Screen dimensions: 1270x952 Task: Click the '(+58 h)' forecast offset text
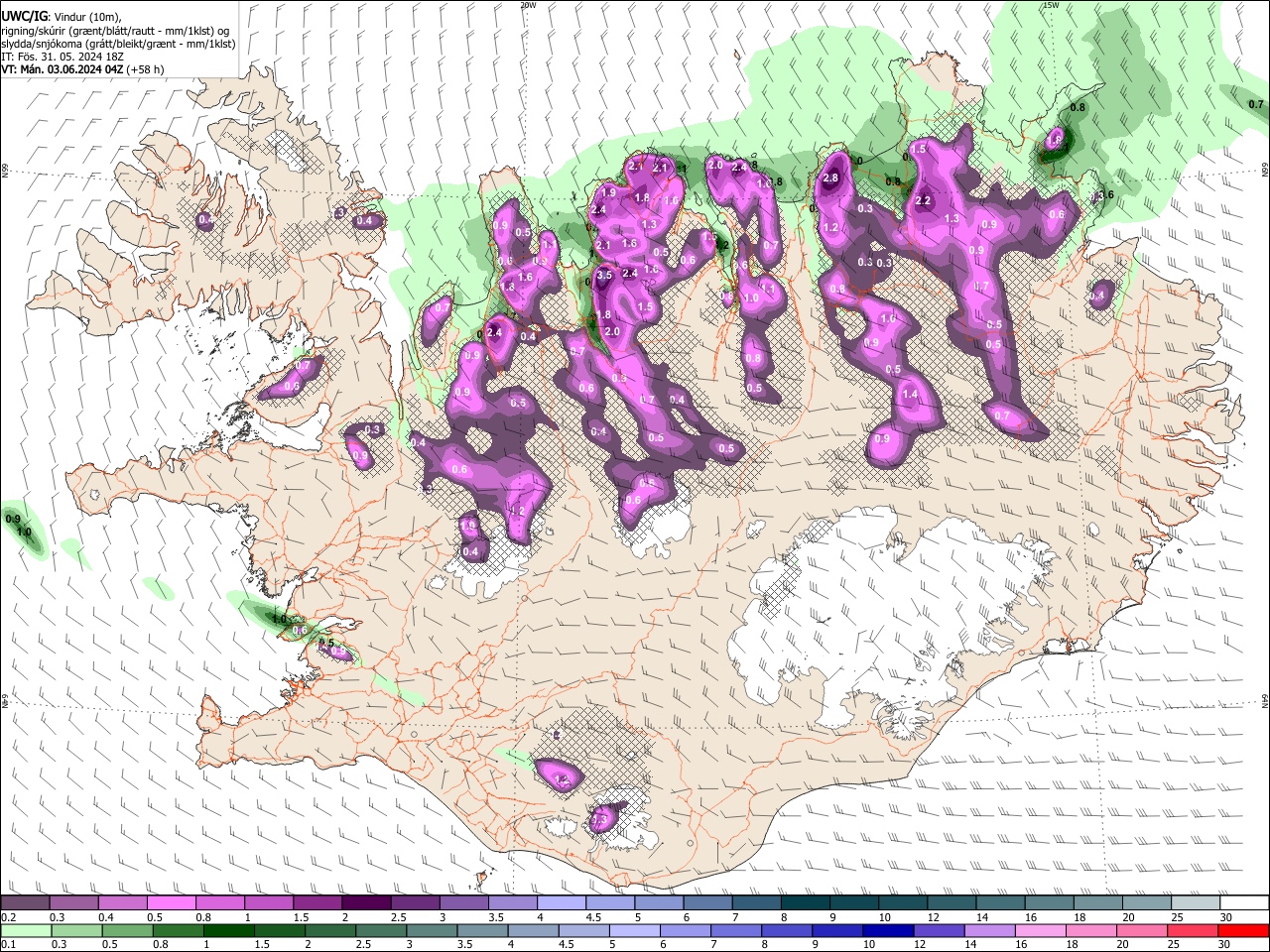pos(145,69)
